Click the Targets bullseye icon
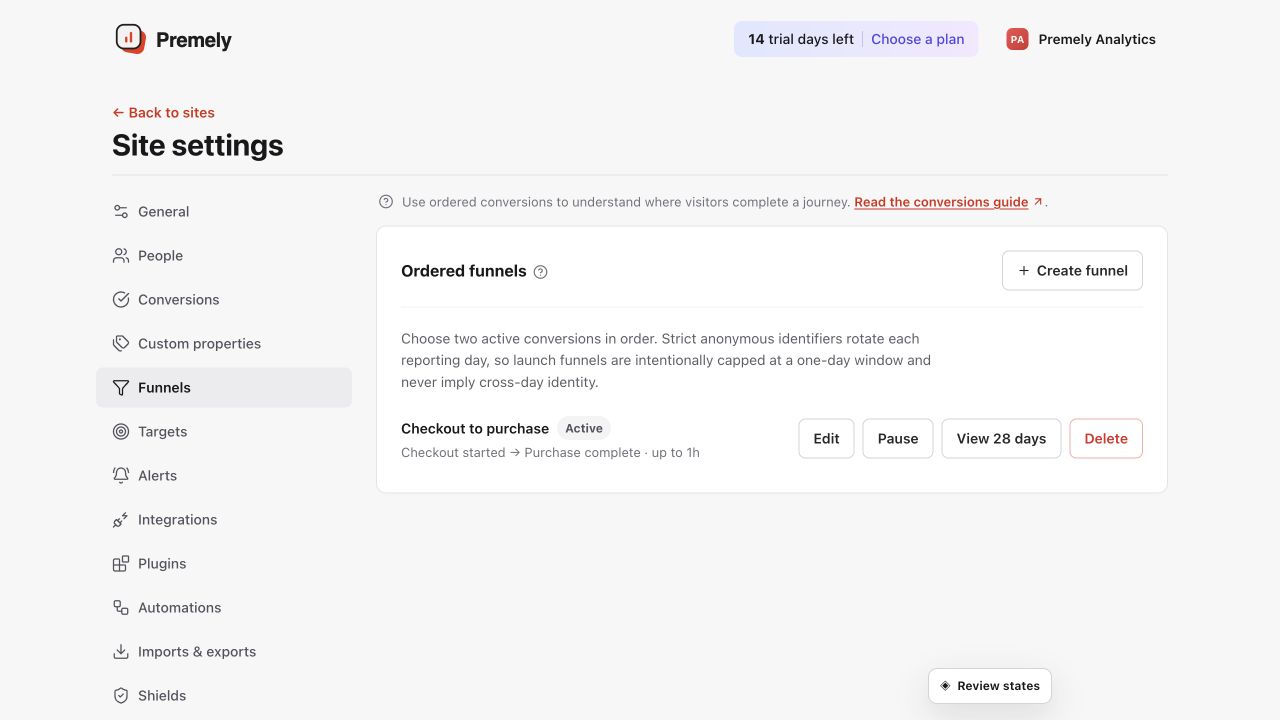Image resolution: width=1280 pixels, height=720 pixels. (121, 432)
